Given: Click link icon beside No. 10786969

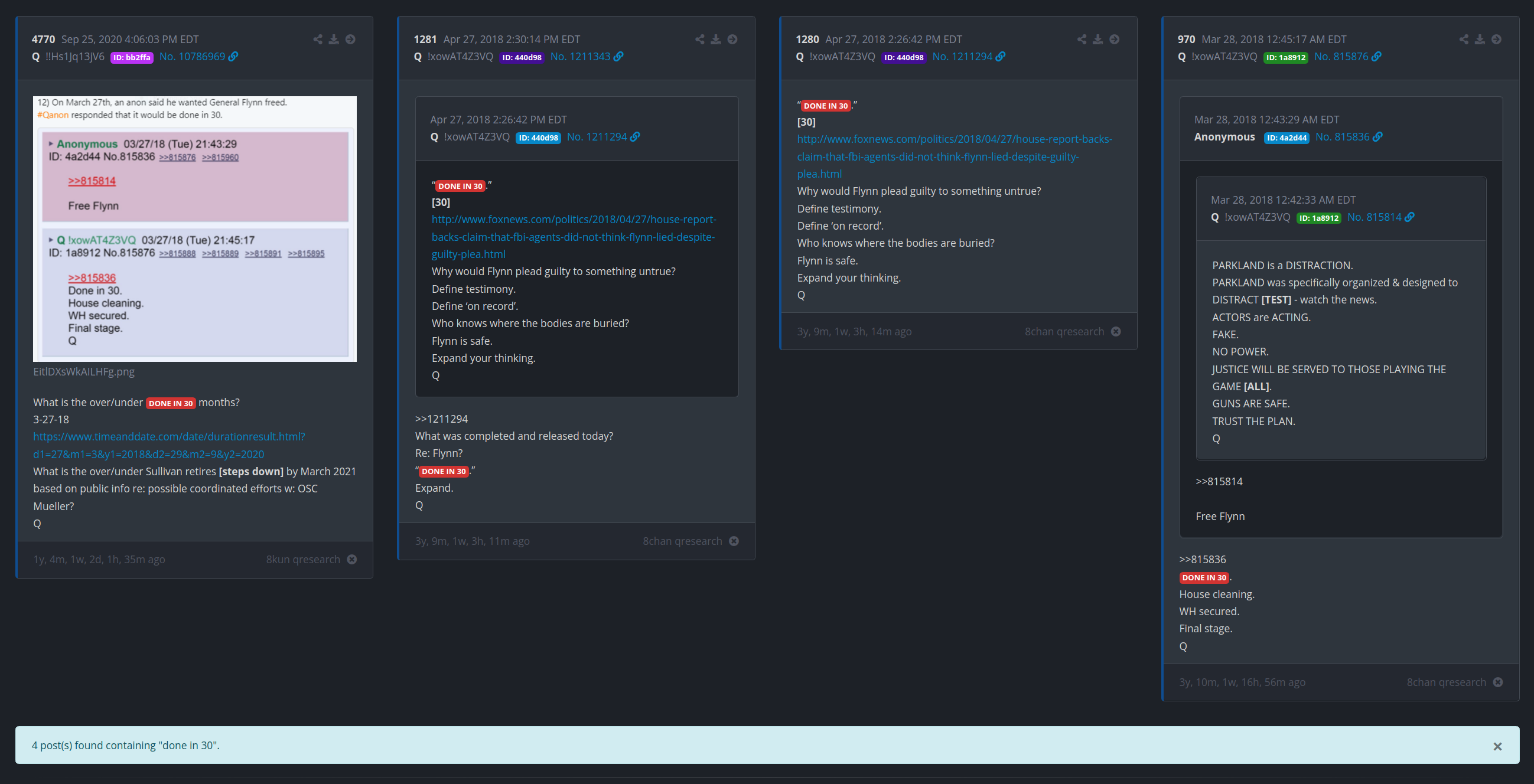Looking at the screenshot, I should pos(233,57).
